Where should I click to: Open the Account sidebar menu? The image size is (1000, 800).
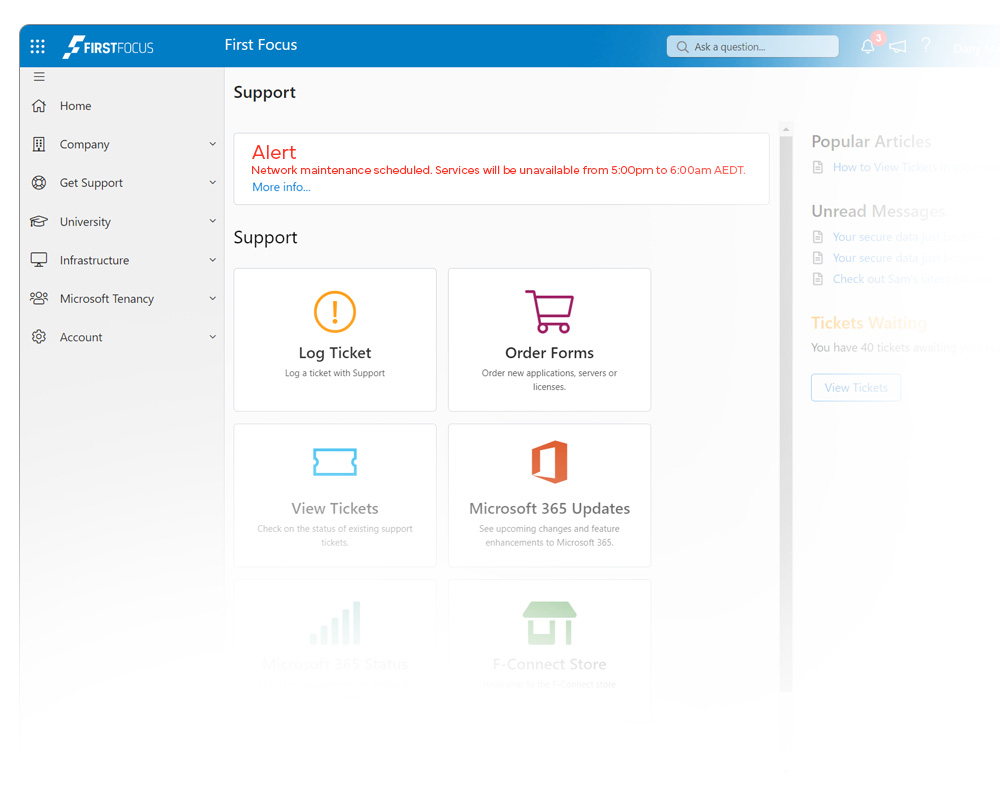(81, 338)
